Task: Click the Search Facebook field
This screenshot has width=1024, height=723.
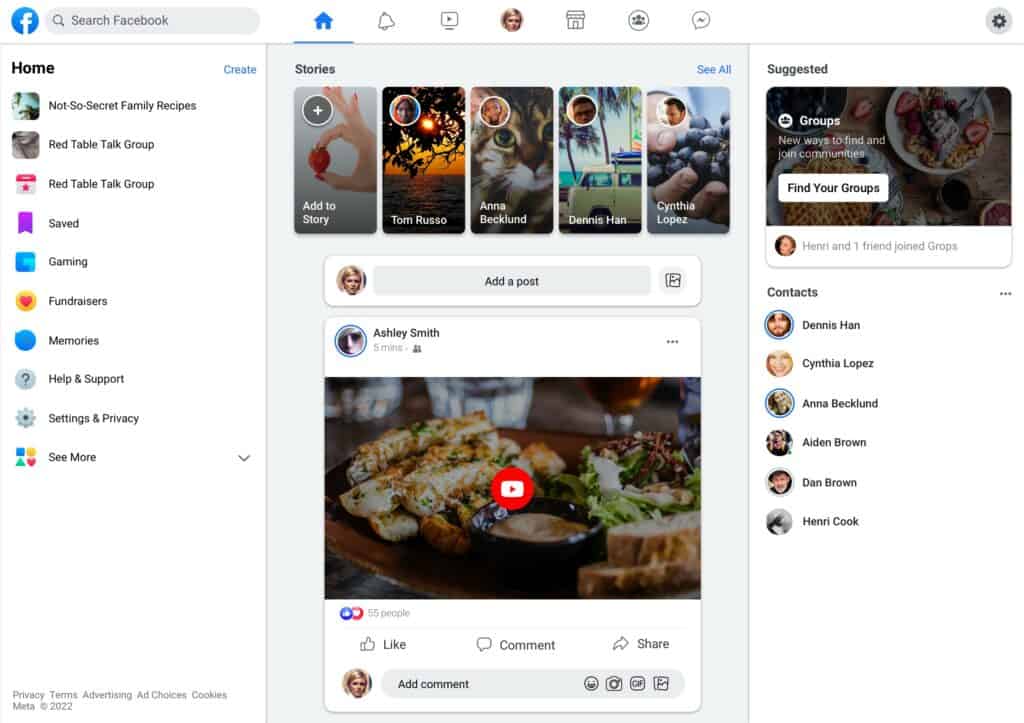Action: pyautogui.click(x=152, y=20)
